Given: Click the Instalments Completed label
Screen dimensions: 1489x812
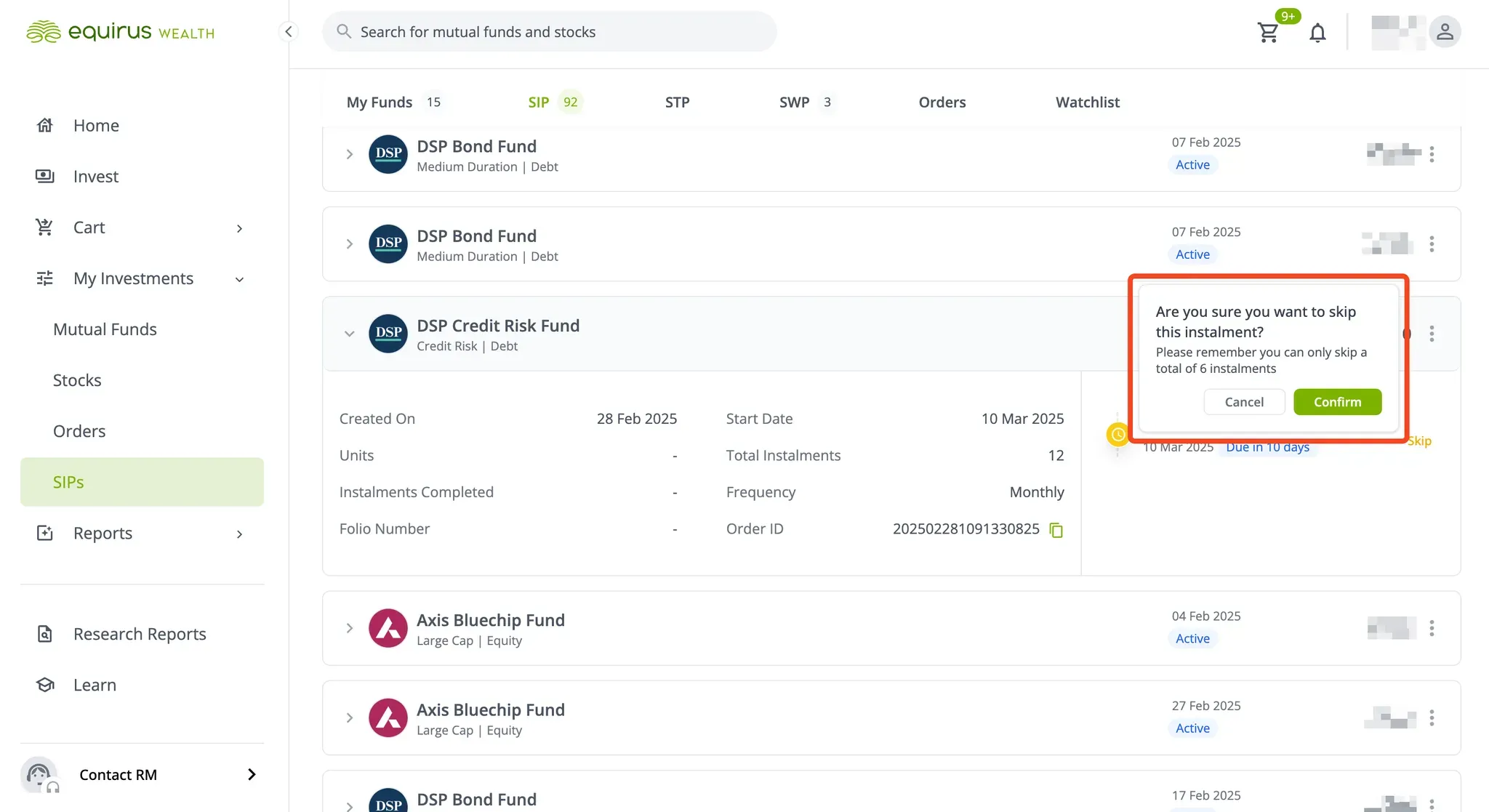Looking at the screenshot, I should coord(417,492).
